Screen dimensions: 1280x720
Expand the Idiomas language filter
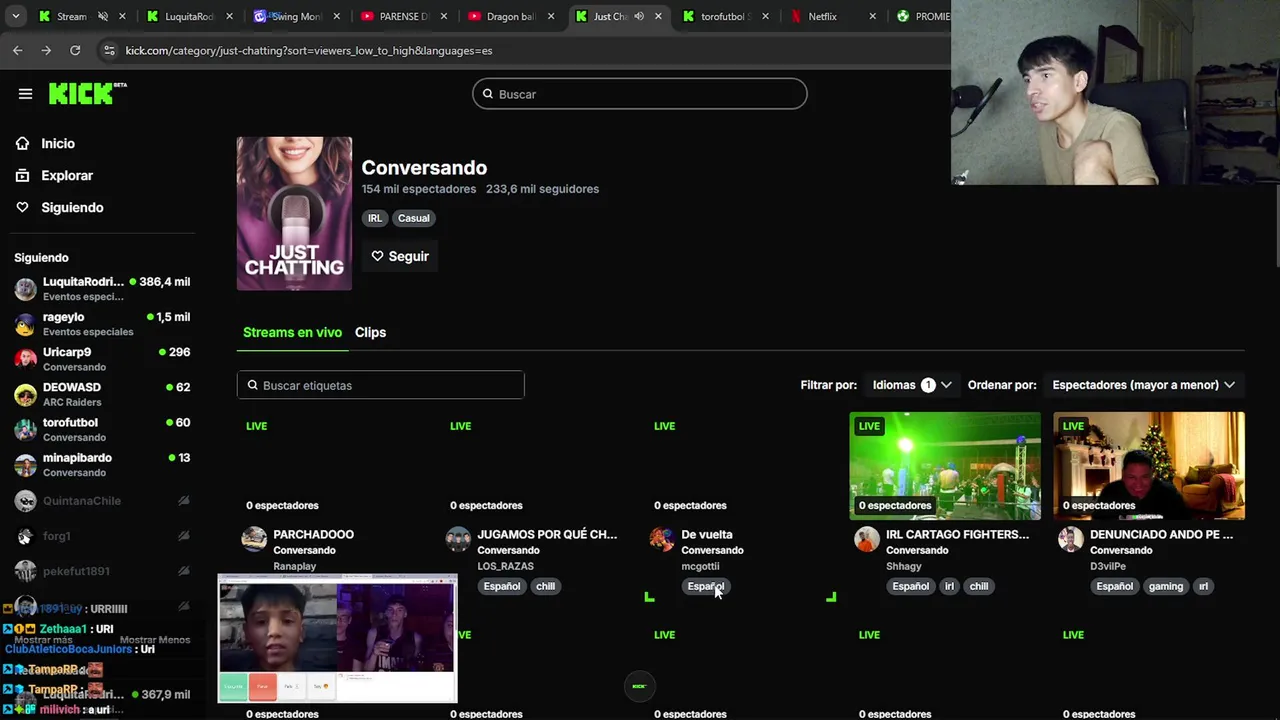click(x=912, y=385)
